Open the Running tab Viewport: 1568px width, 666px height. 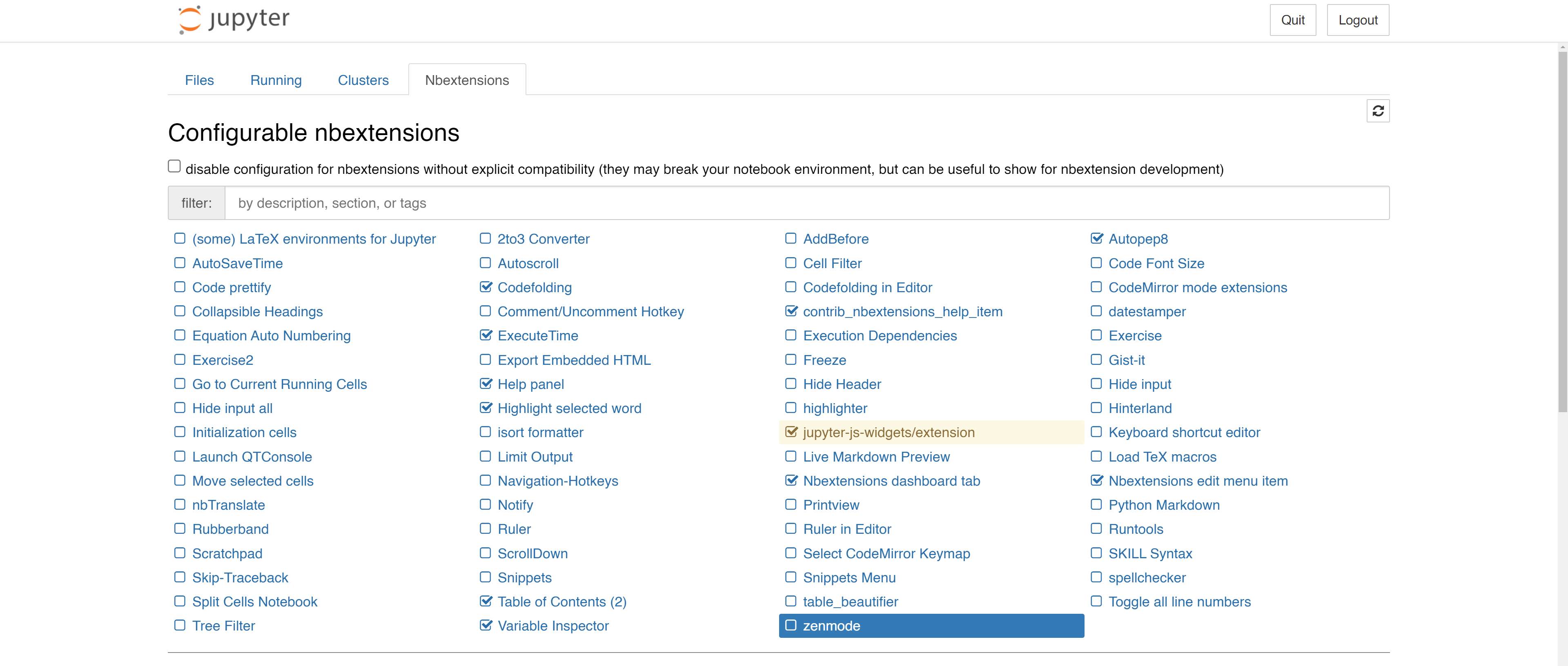coord(276,80)
